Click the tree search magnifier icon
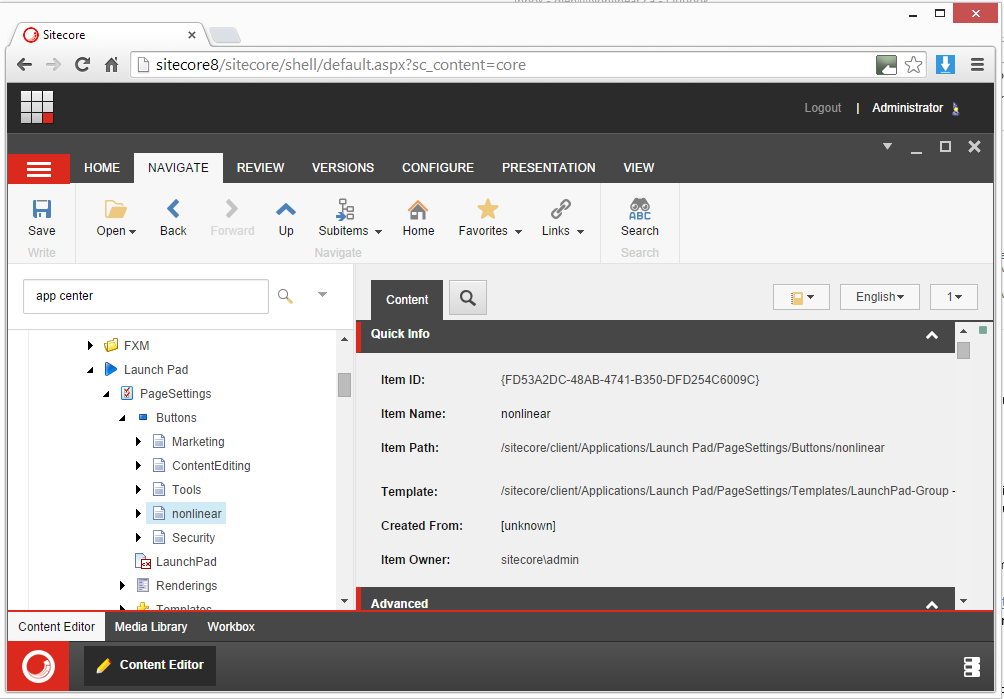 coord(285,296)
